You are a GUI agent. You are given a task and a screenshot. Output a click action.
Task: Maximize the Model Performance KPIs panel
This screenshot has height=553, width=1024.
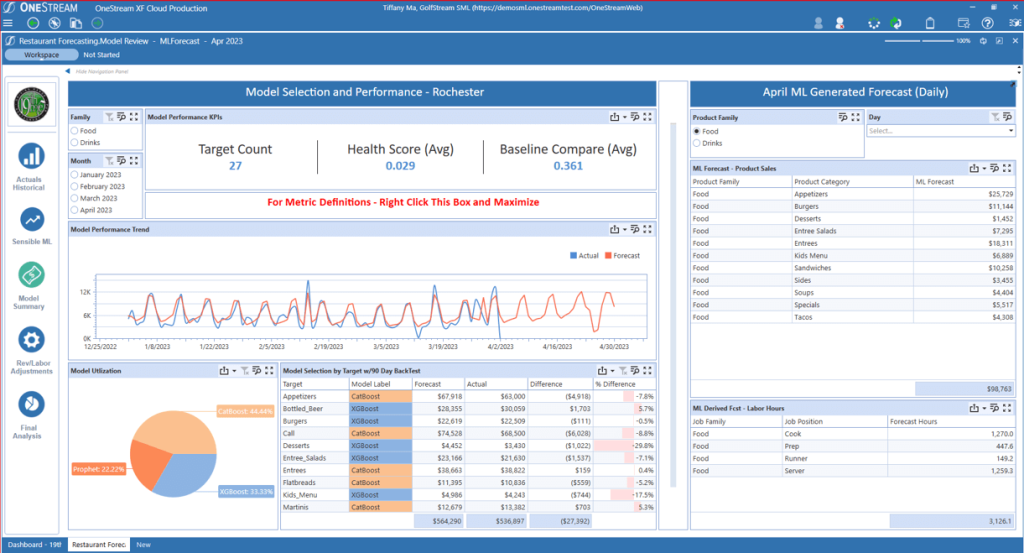647,117
